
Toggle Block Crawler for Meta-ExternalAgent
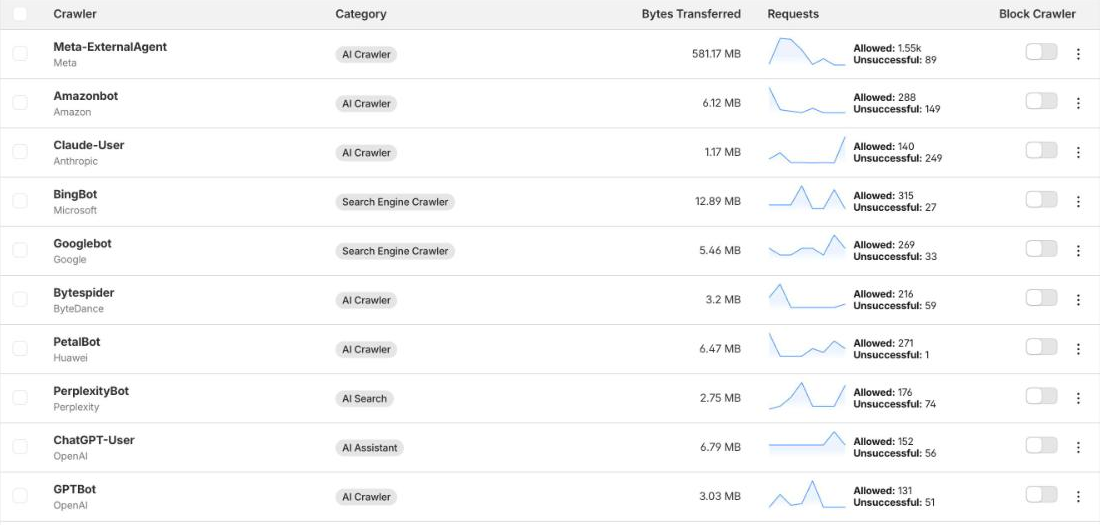(1041, 52)
